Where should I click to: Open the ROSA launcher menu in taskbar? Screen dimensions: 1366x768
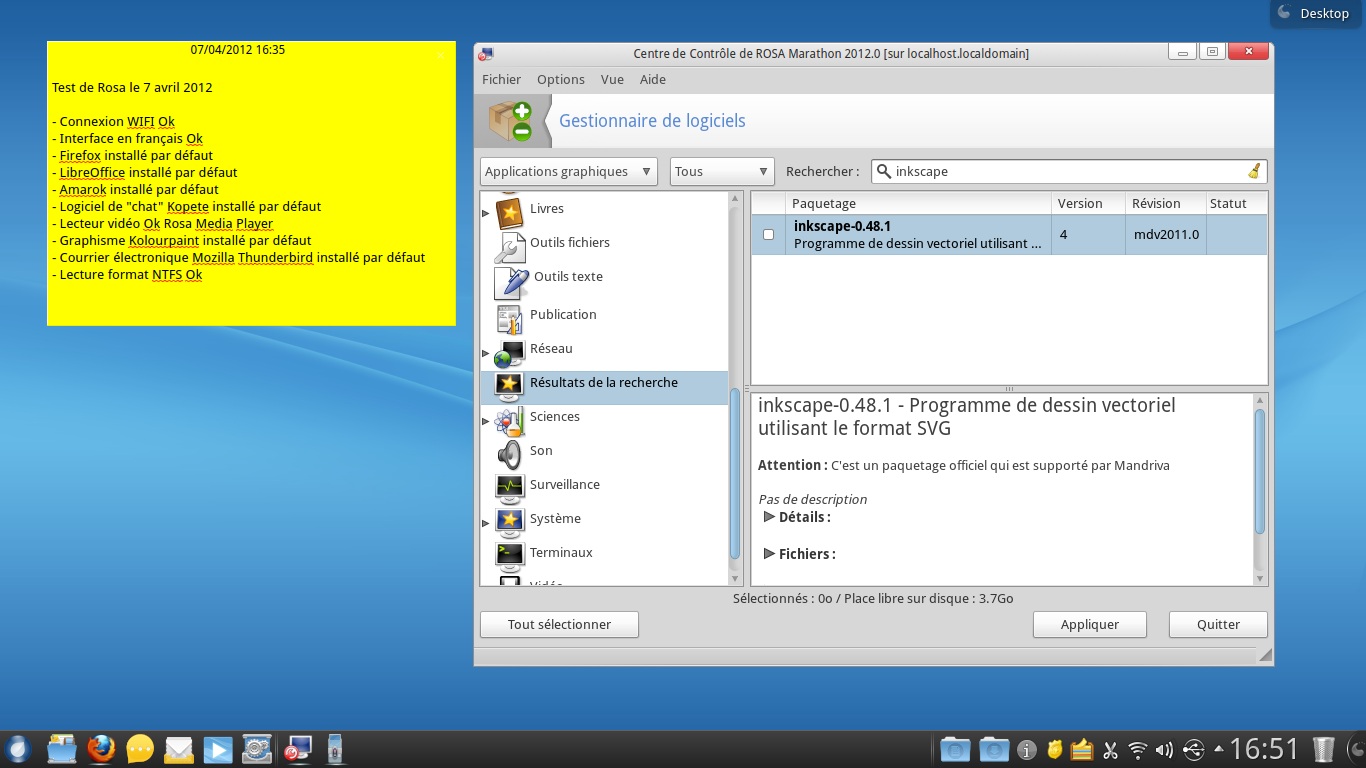[18, 748]
